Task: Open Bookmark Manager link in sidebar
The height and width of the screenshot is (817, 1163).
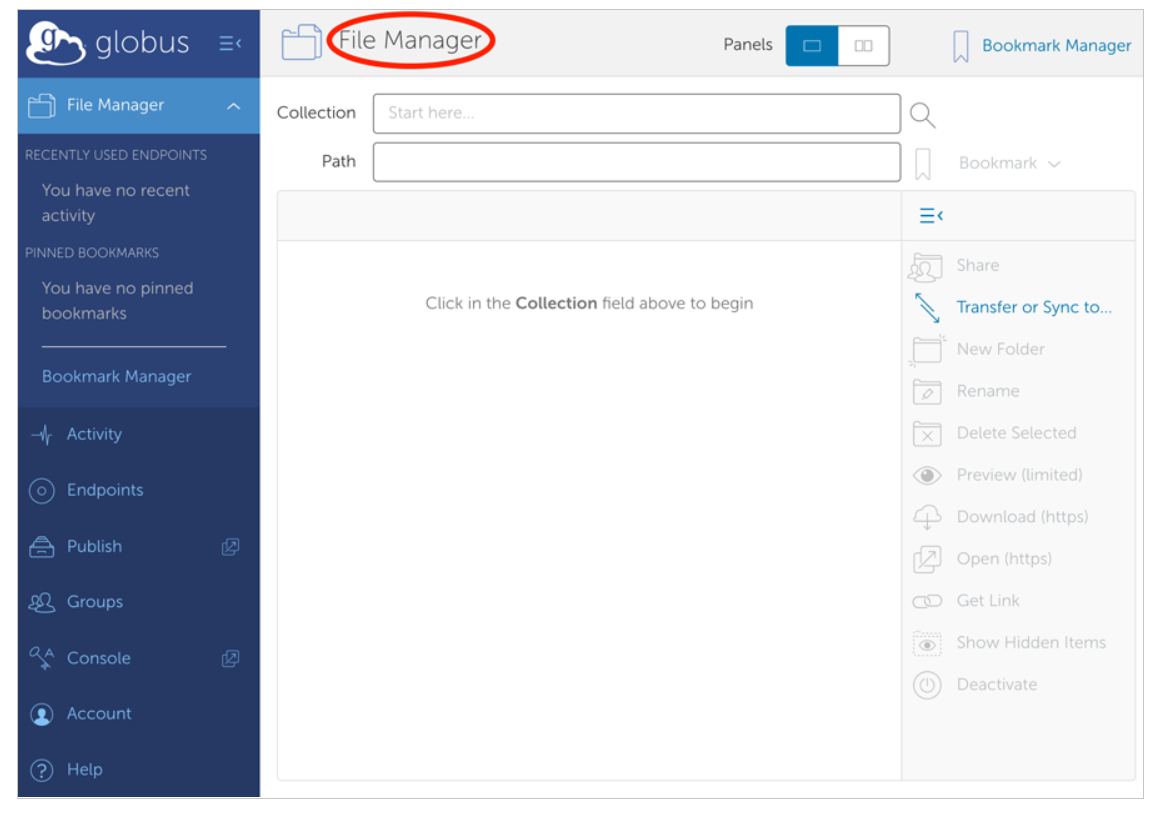Action: pyautogui.click(x=116, y=377)
